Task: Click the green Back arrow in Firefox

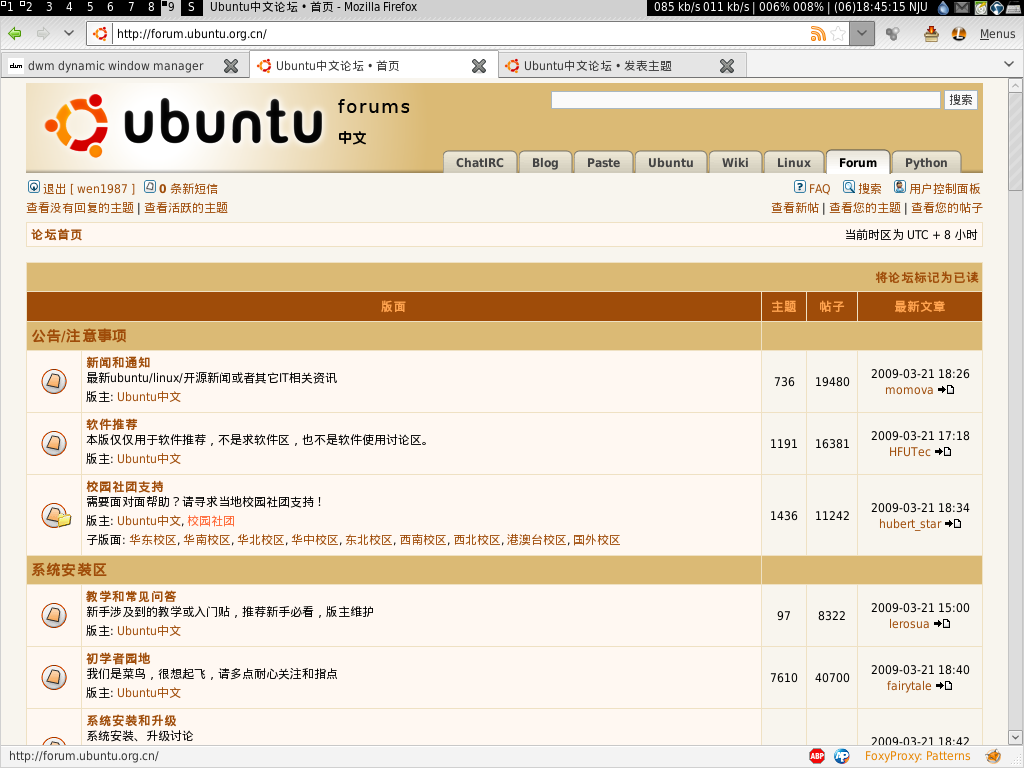Action: click(x=15, y=33)
